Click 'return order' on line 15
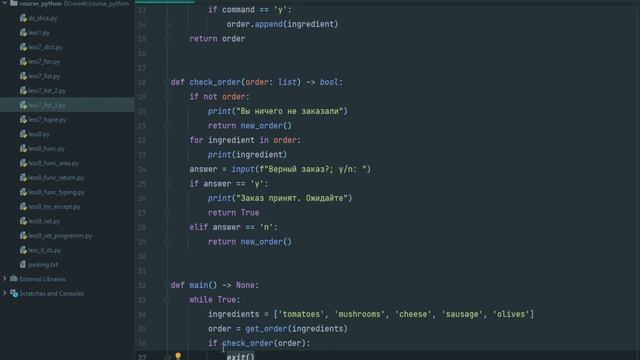The width and height of the screenshot is (640, 360). point(217,39)
